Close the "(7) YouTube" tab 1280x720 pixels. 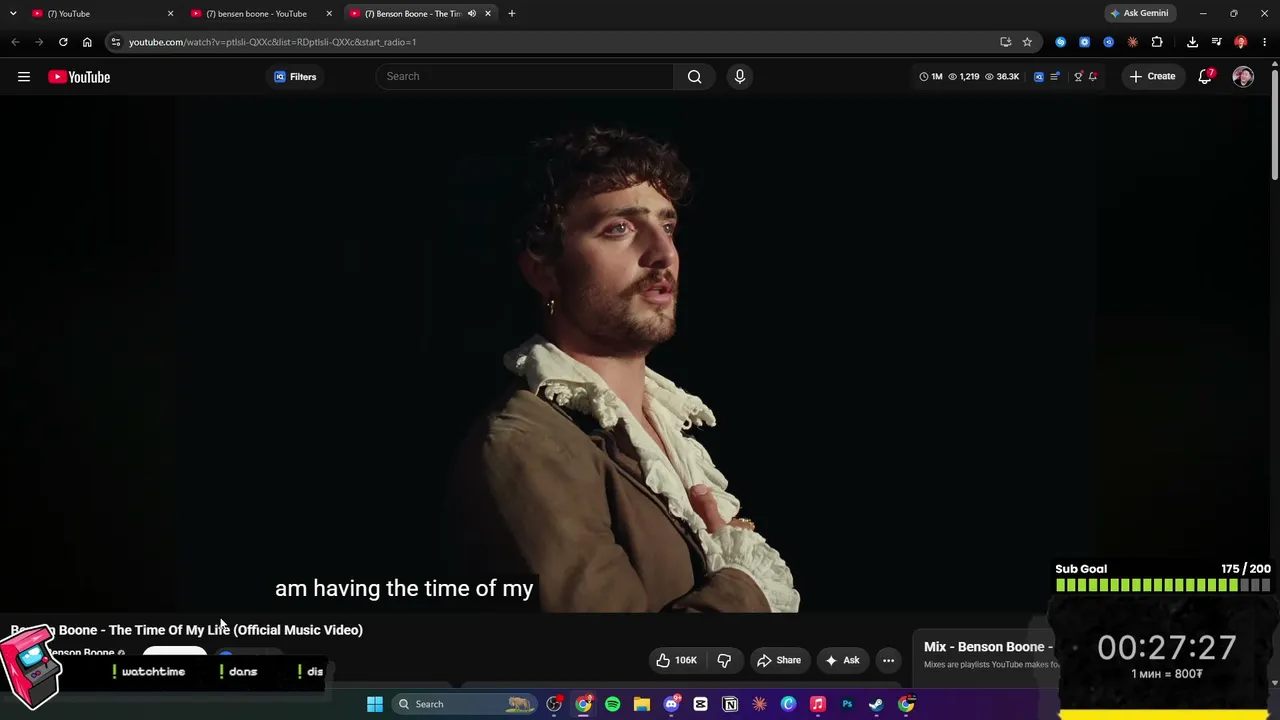click(x=170, y=14)
